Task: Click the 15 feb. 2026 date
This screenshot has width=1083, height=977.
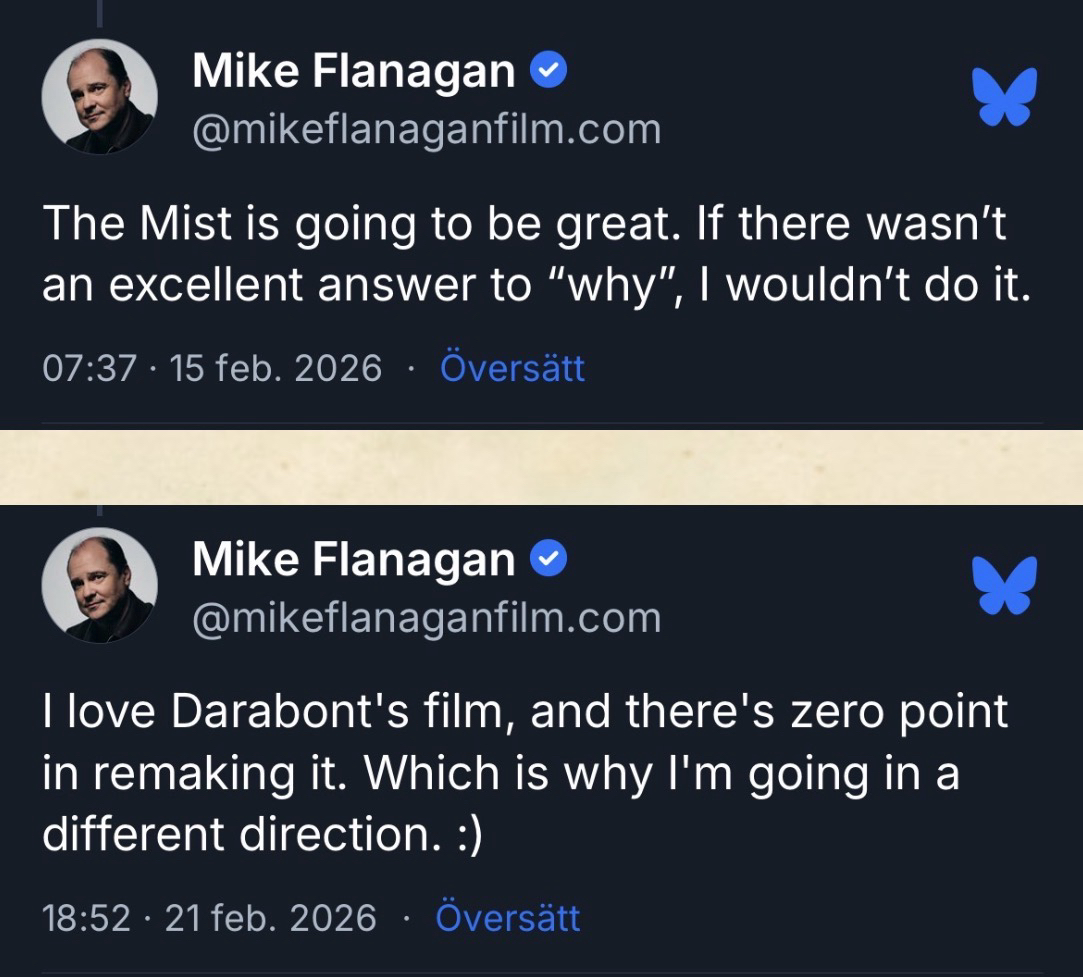Action: click(x=276, y=369)
